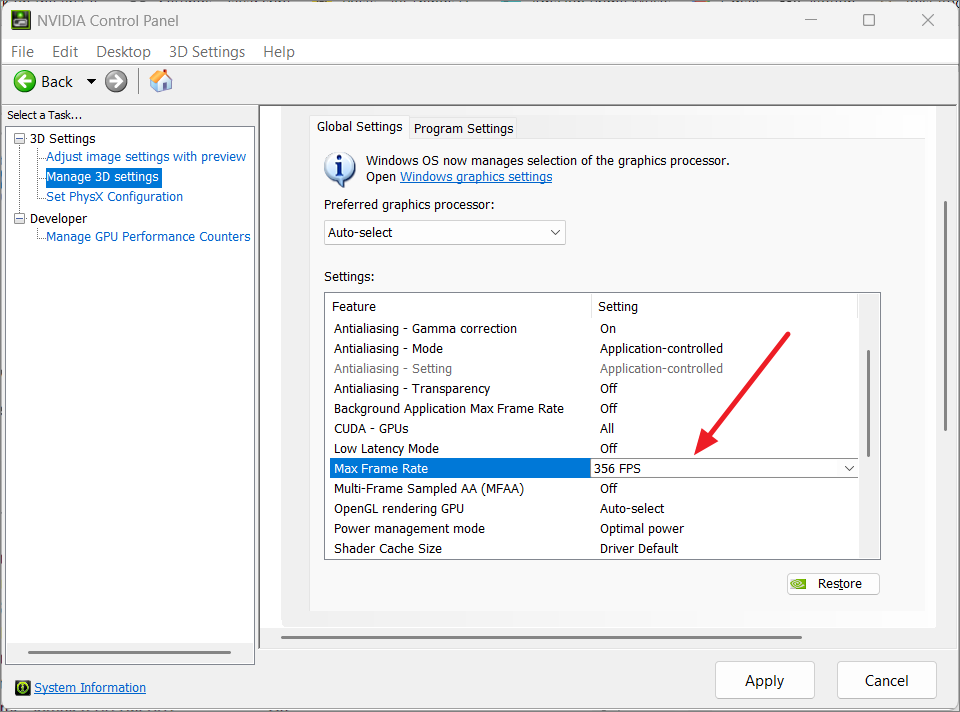The height and width of the screenshot is (712, 960).
Task: Close the NVIDIA Control Panel window
Action: (x=928, y=20)
